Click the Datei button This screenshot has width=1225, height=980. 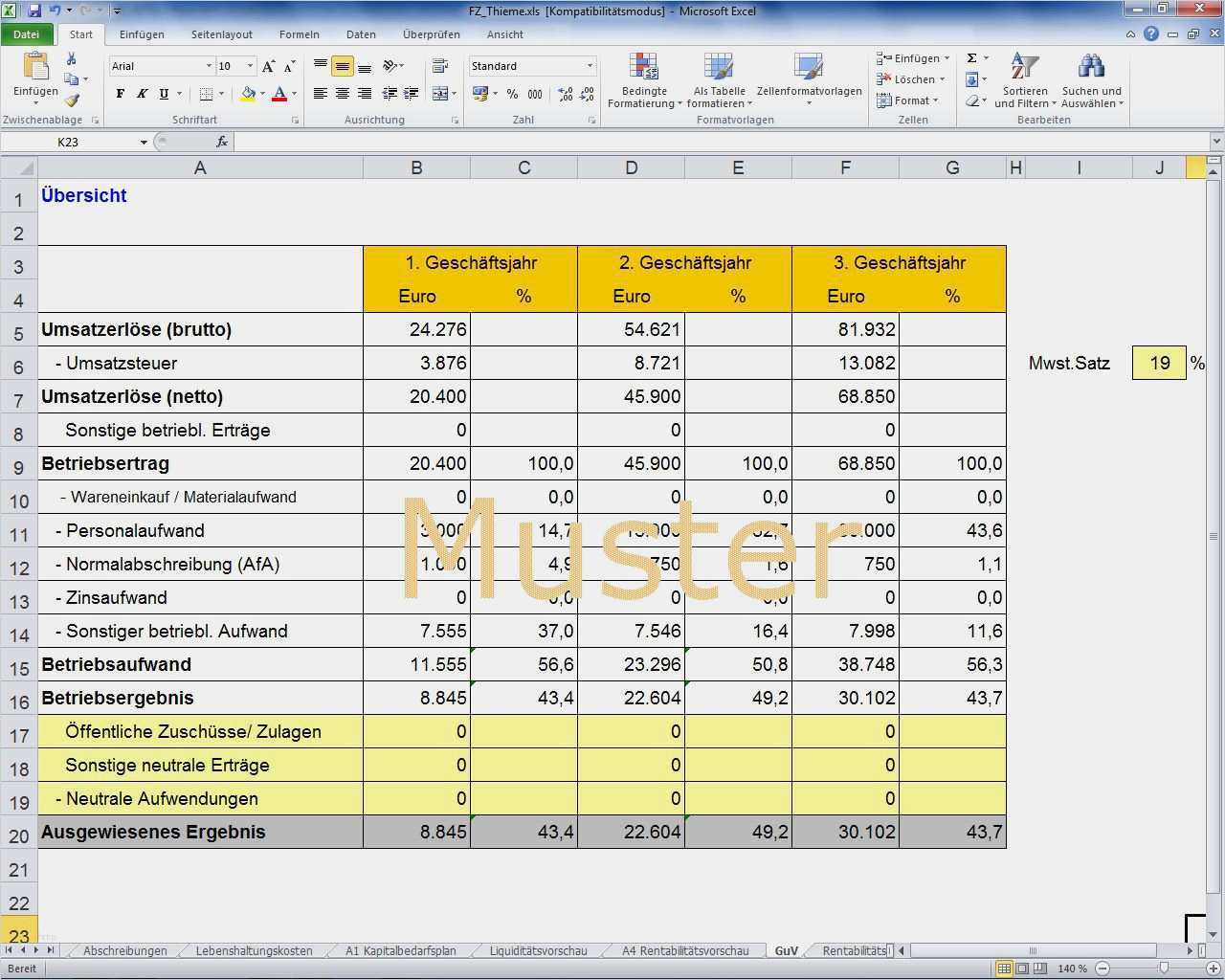tap(27, 34)
